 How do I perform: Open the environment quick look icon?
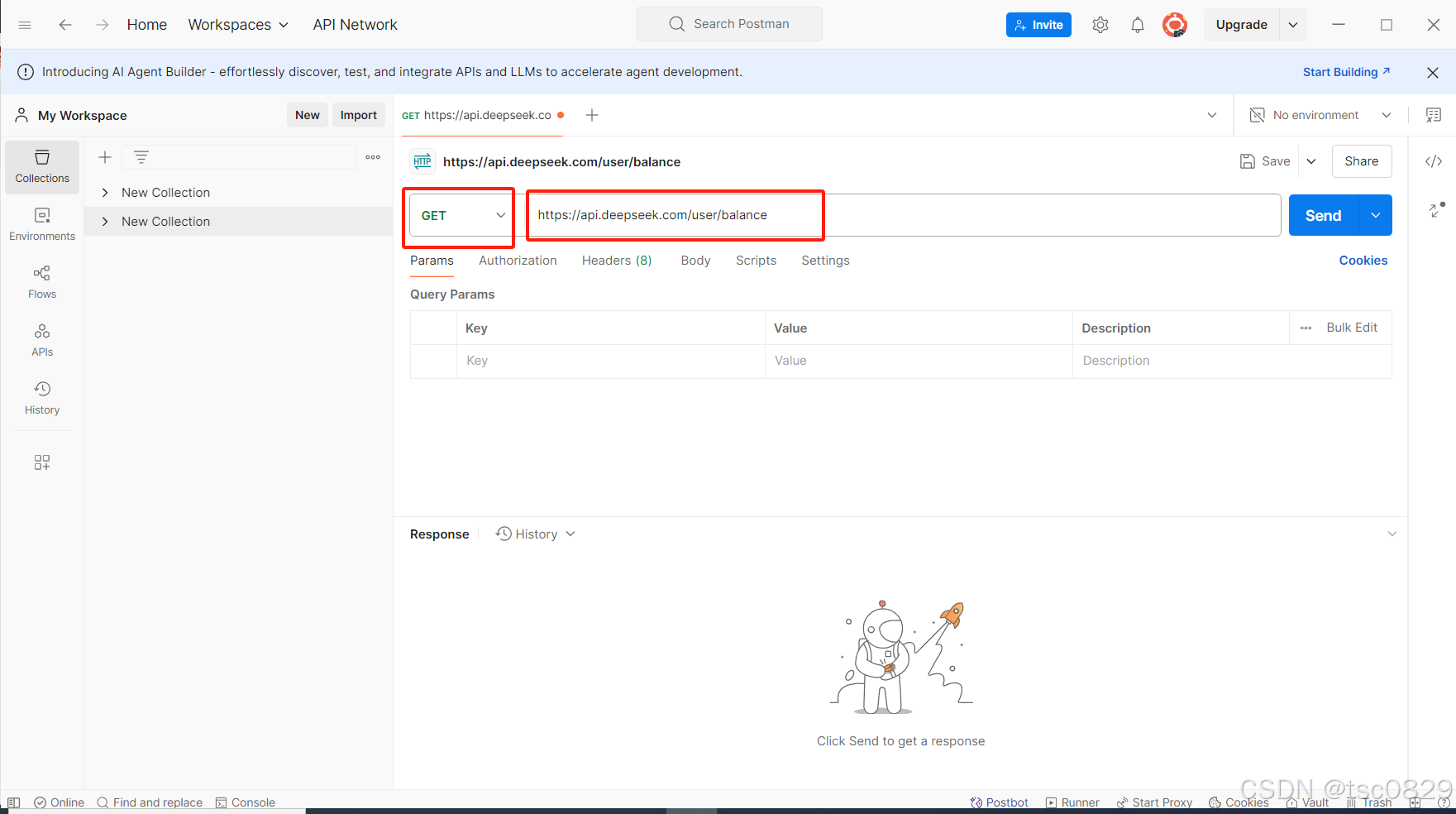pyautogui.click(x=1434, y=115)
